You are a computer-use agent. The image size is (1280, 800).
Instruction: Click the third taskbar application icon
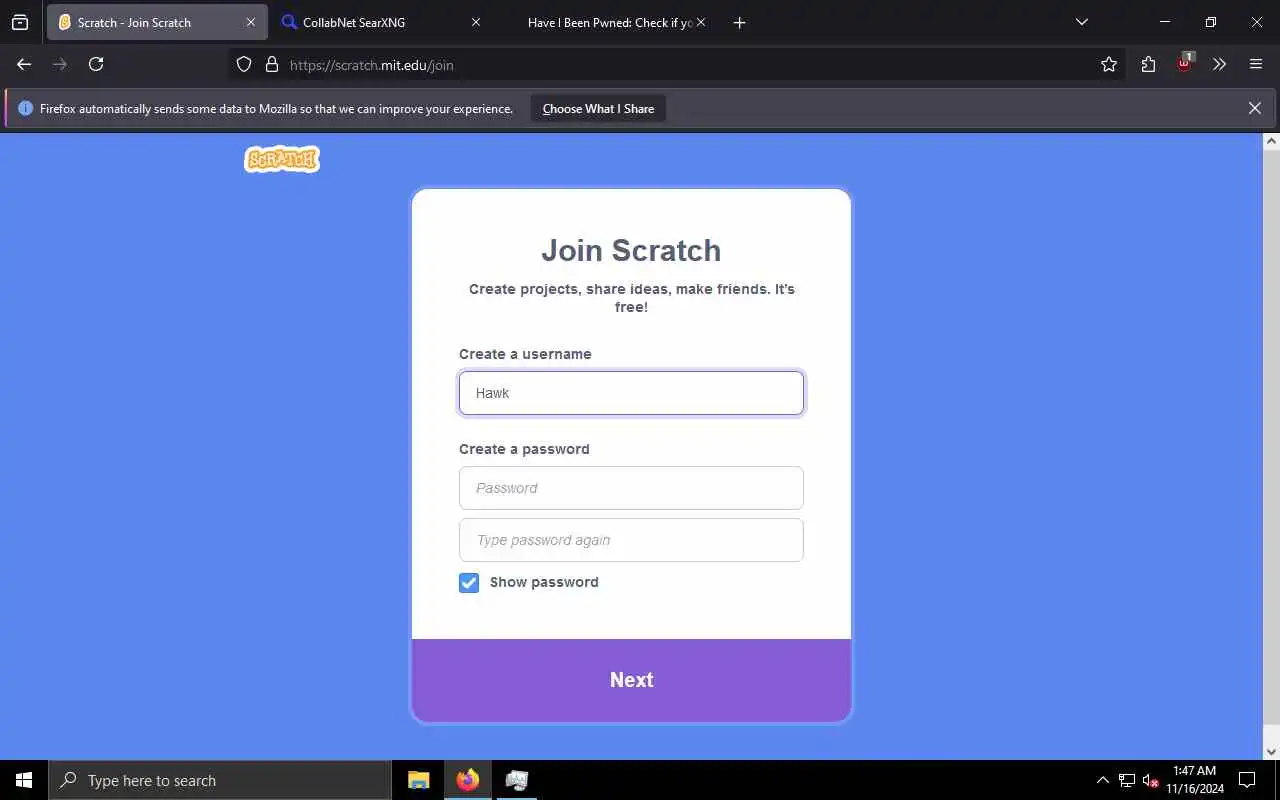point(516,780)
